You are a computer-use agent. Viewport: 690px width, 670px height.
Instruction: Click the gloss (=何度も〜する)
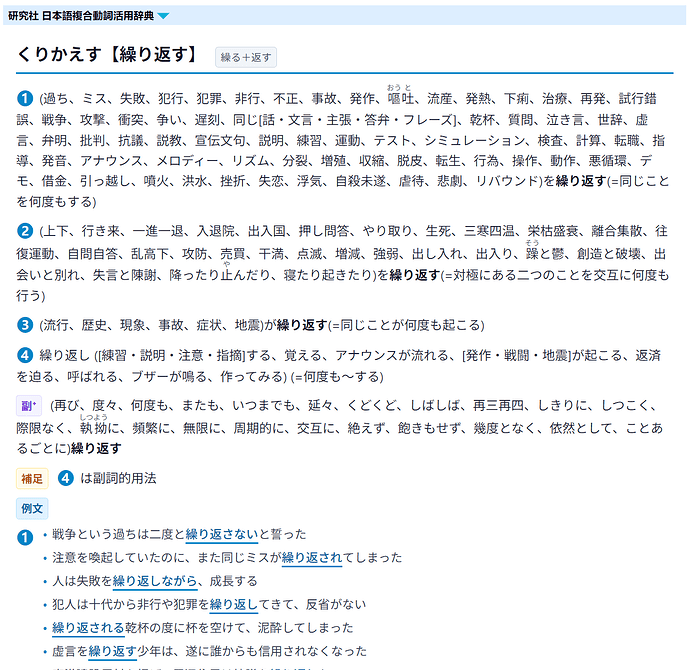point(337,377)
